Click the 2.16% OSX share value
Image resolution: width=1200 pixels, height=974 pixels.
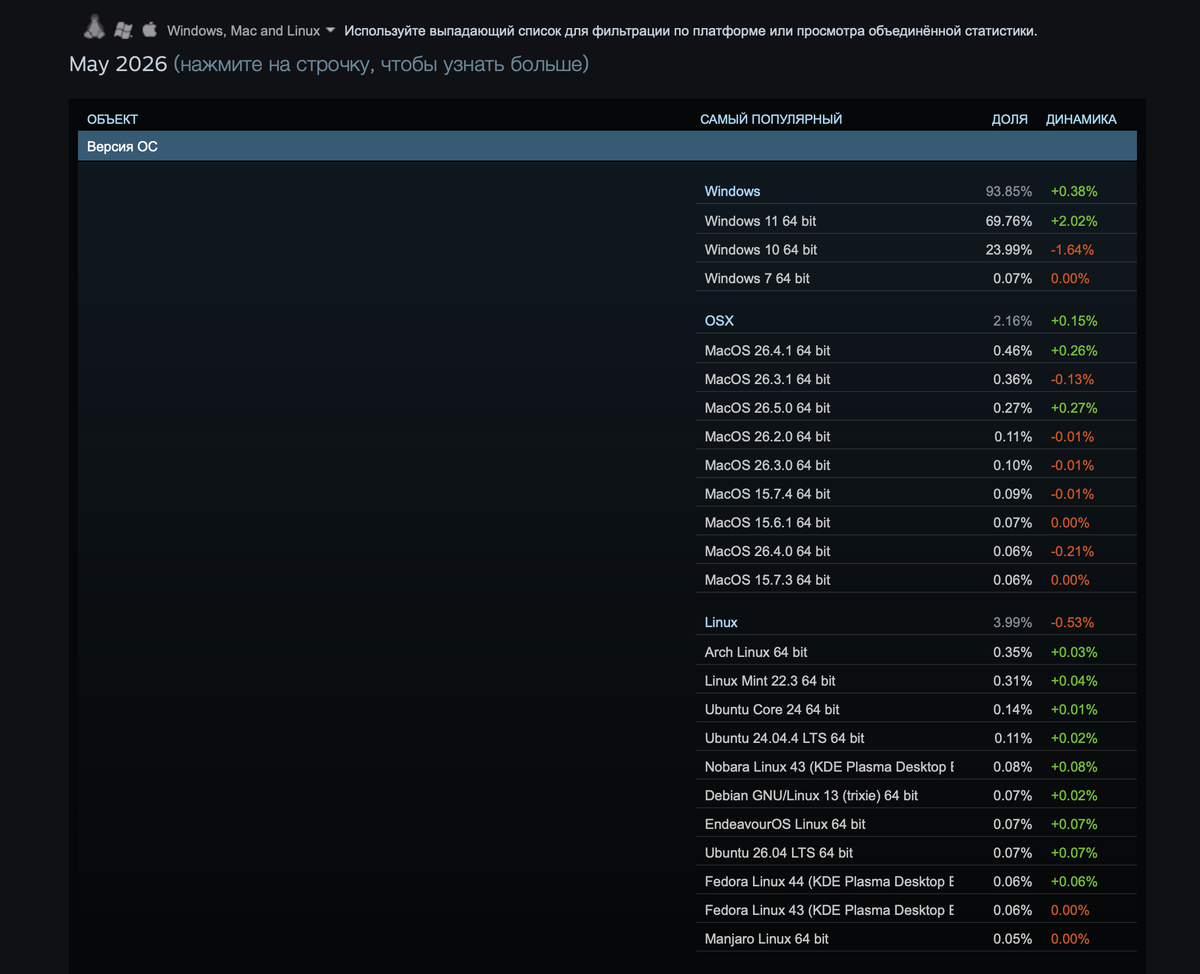1012,321
